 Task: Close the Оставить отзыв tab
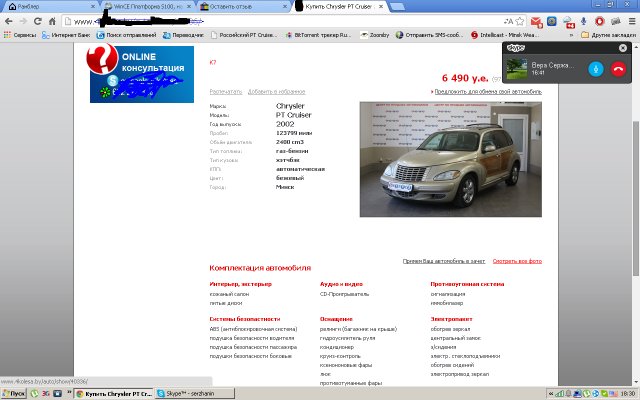point(285,7)
